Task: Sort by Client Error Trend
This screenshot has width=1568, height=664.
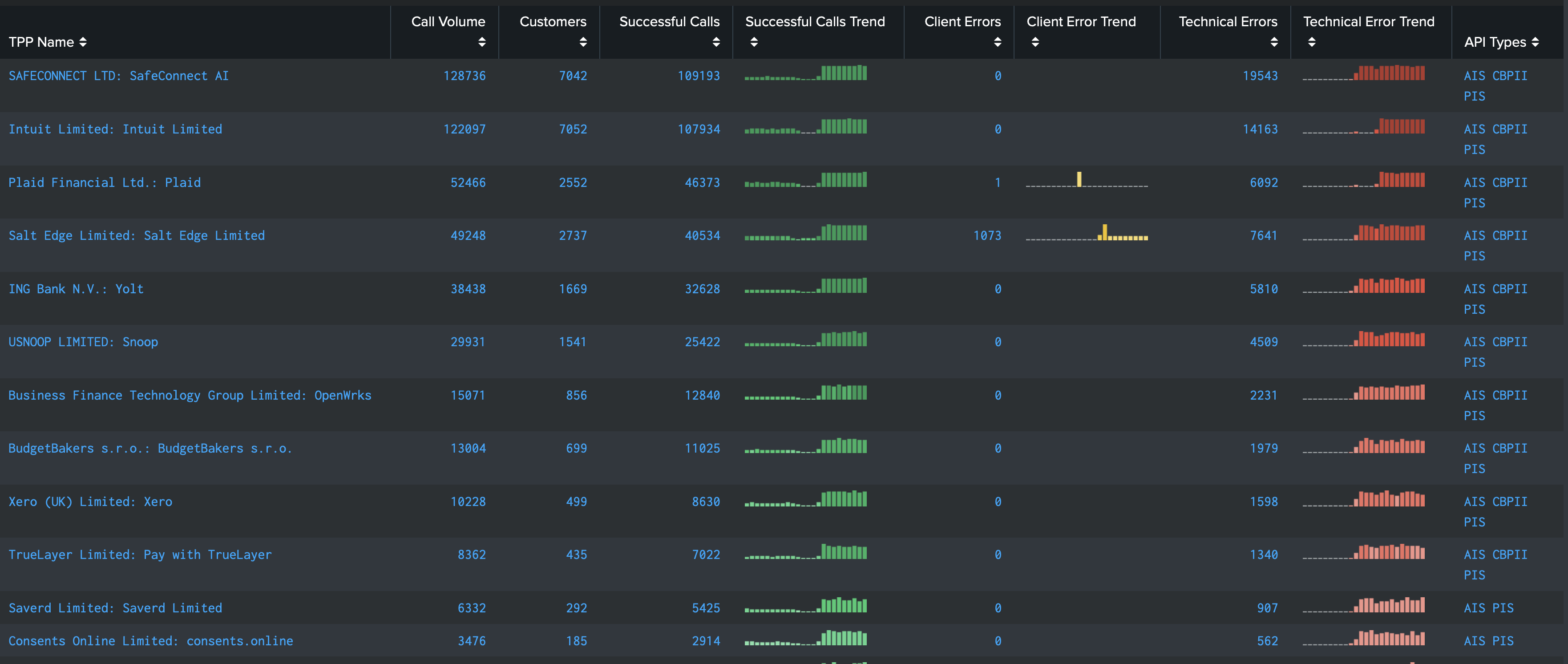Action: 1035,42
